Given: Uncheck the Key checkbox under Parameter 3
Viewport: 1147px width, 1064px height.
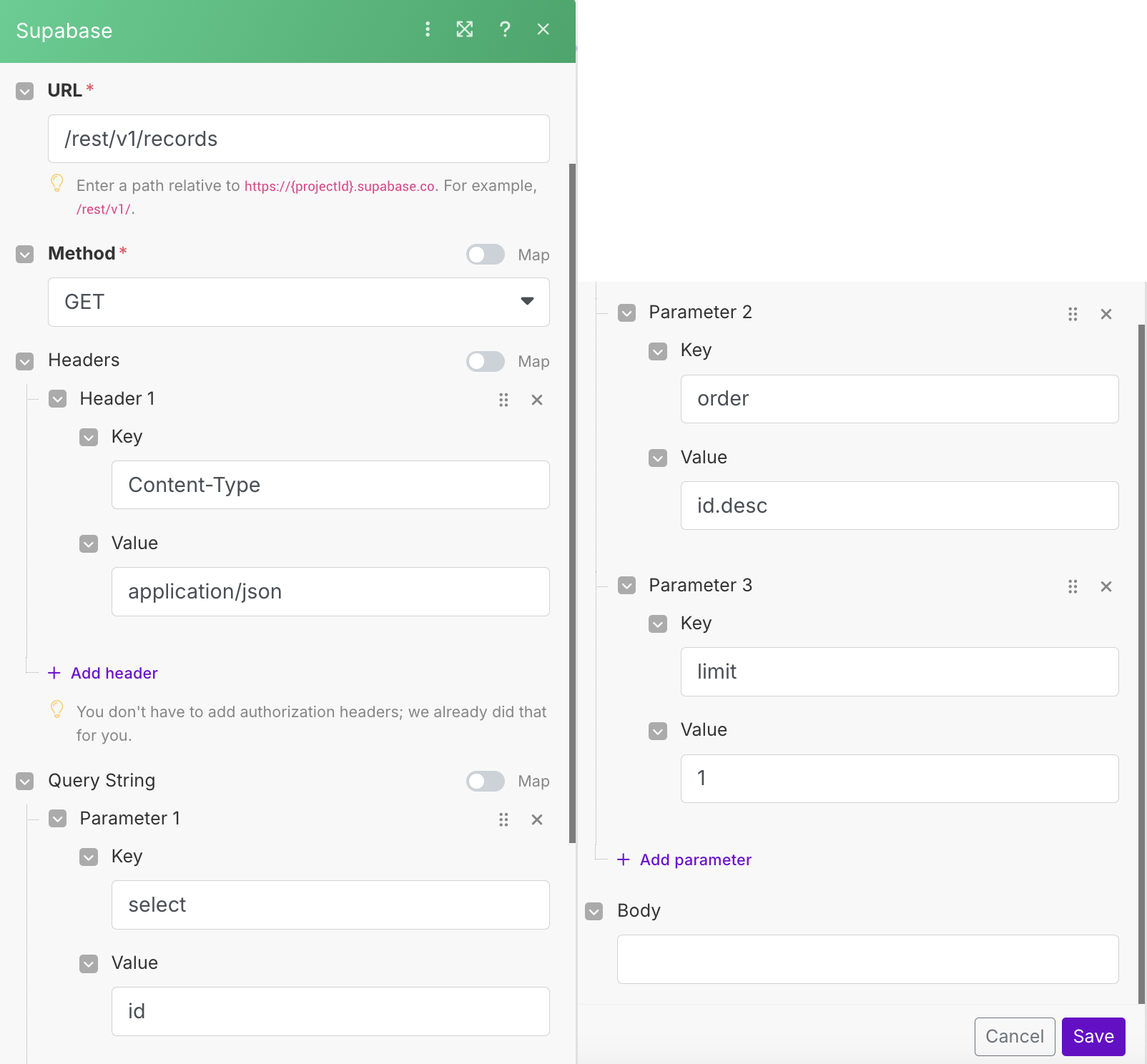Looking at the screenshot, I should tap(657, 624).
